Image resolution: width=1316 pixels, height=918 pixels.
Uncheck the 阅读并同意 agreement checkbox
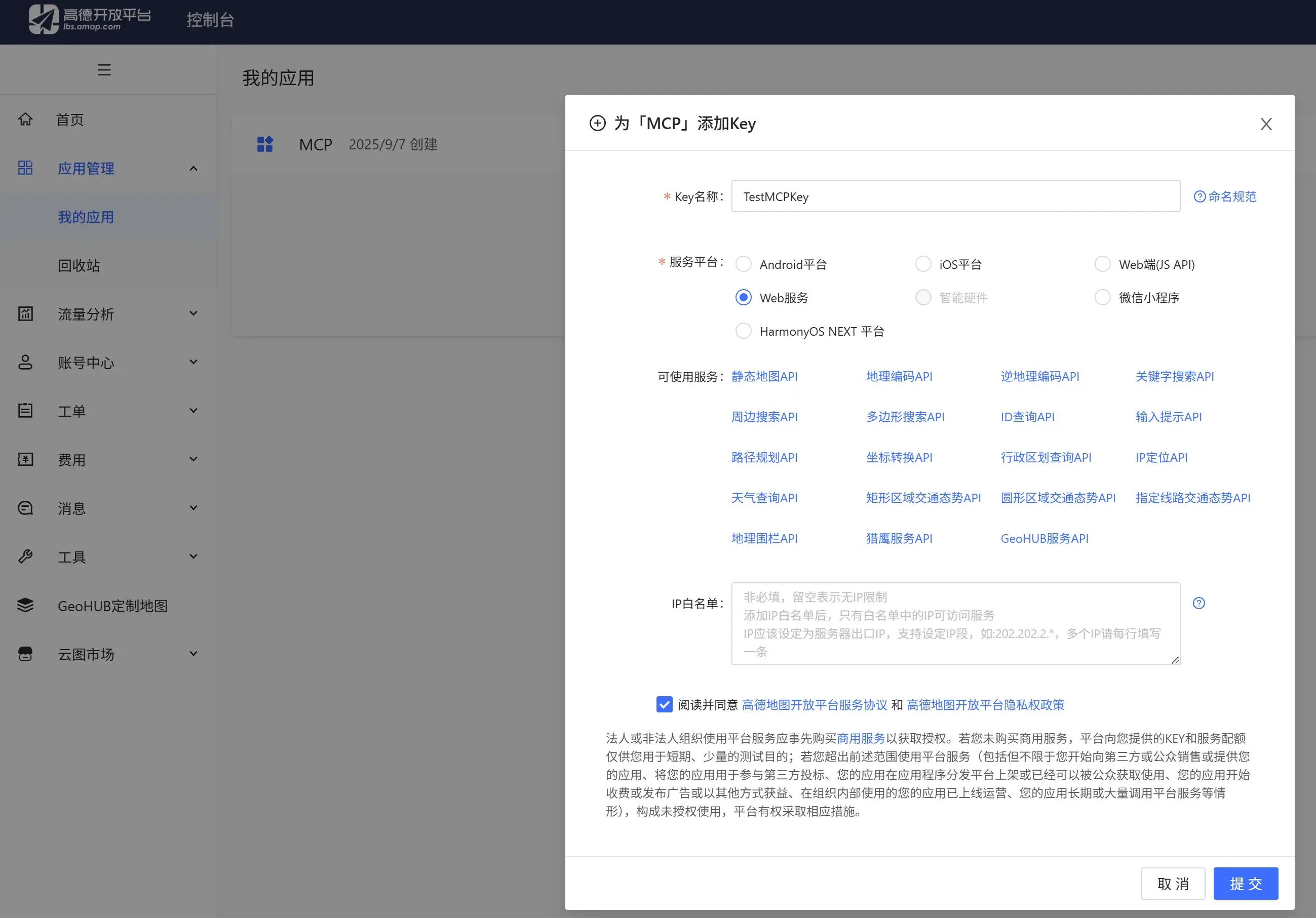pyautogui.click(x=664, y=704)
